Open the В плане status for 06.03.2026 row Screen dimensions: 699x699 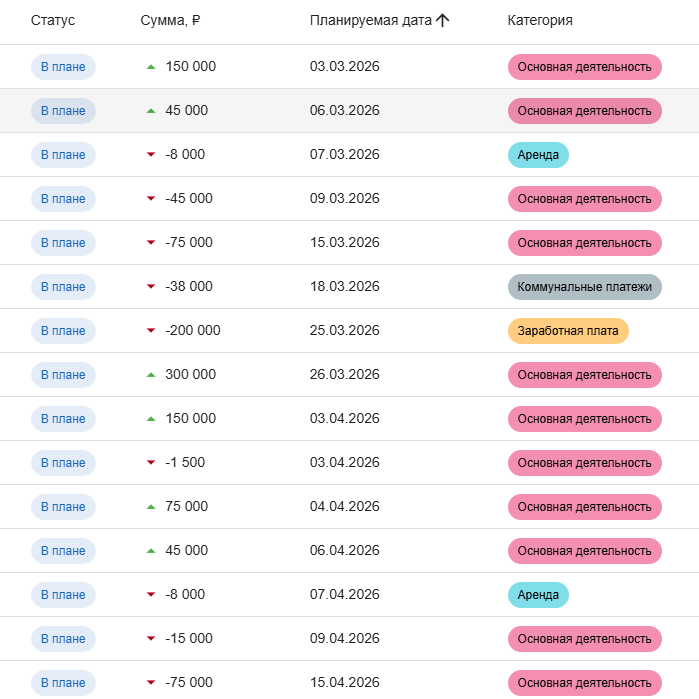pyautogui.click(x=63, y=111)
